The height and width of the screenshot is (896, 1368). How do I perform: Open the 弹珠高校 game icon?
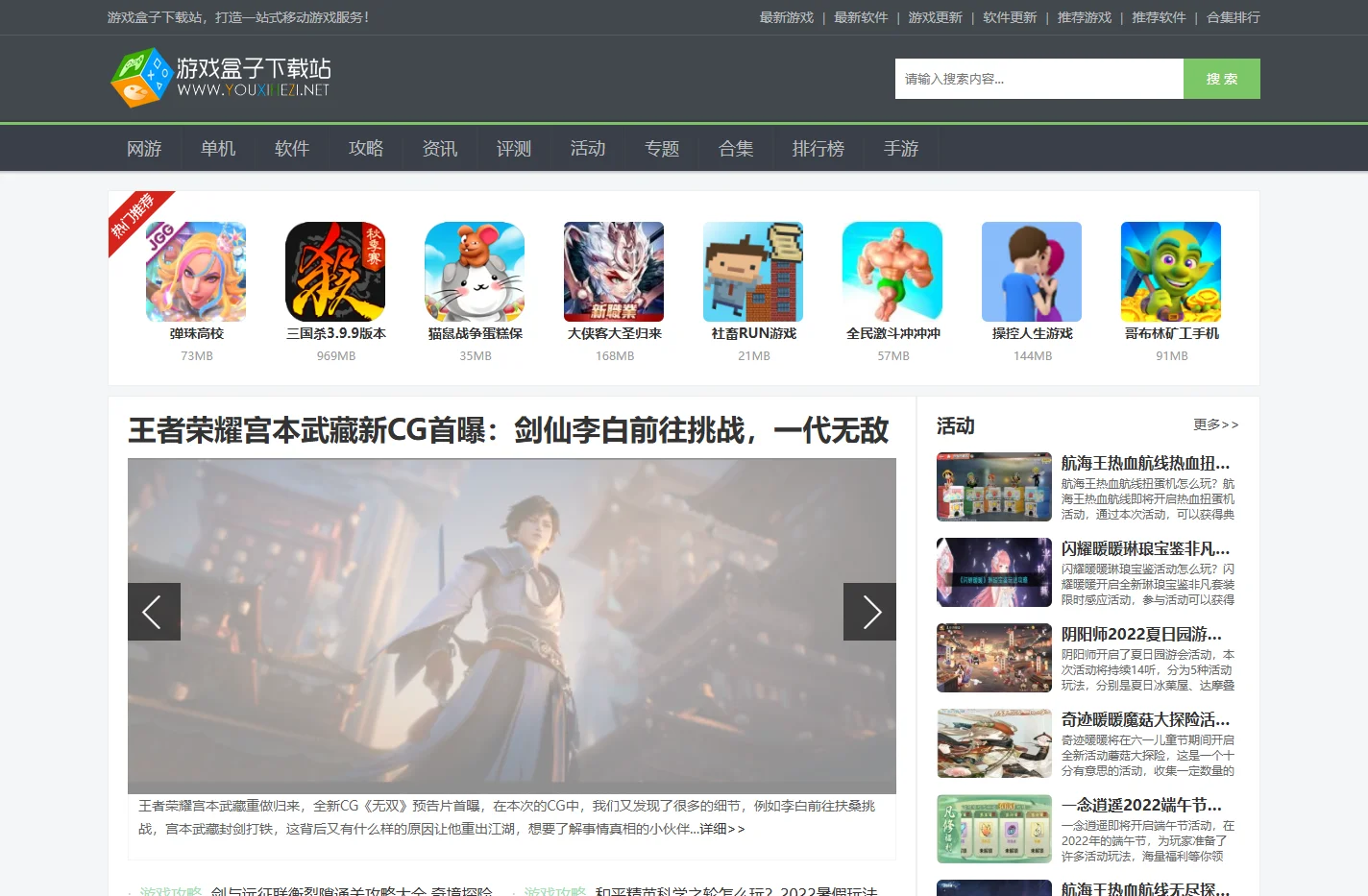coord(196,272)
